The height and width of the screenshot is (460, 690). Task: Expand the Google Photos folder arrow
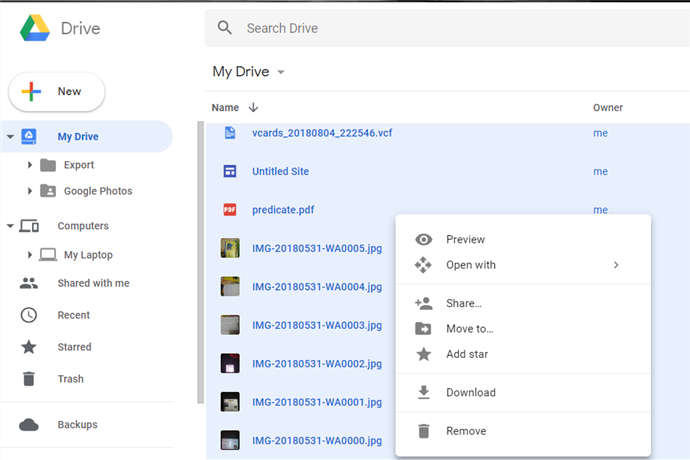click(30, 191)
